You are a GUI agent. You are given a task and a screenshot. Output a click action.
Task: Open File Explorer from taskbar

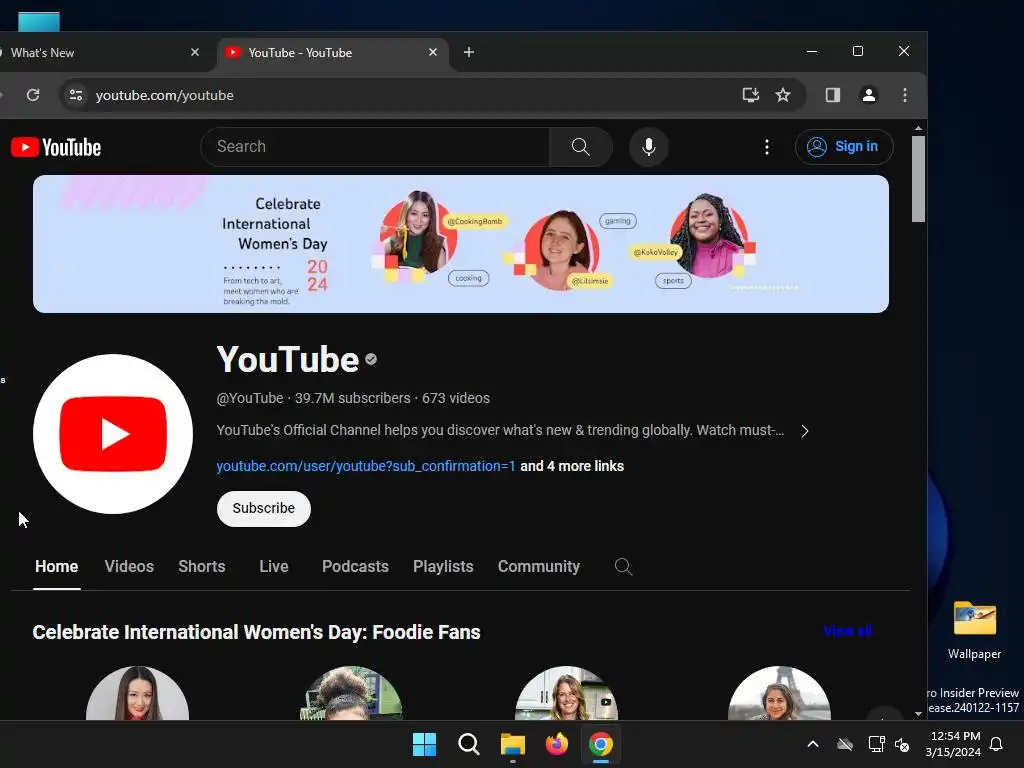(513, 744)
